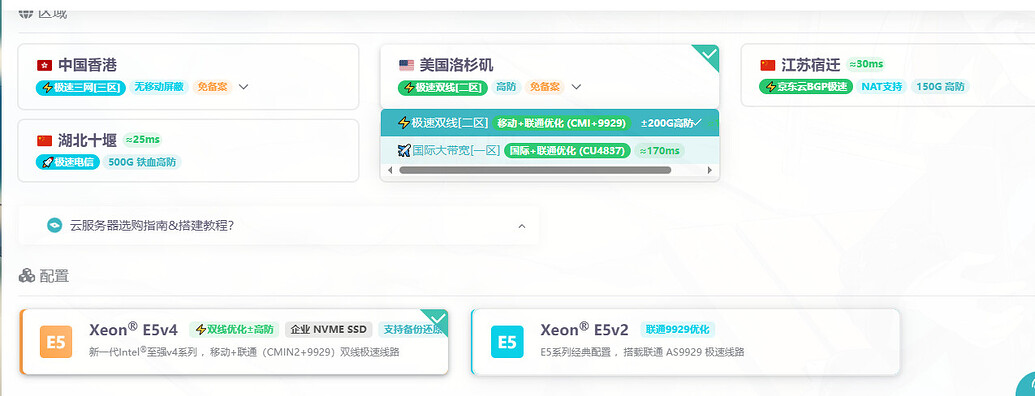Choose 国际大带宽[一区] line option
The image size is (1035, 396).
(549, 150)
